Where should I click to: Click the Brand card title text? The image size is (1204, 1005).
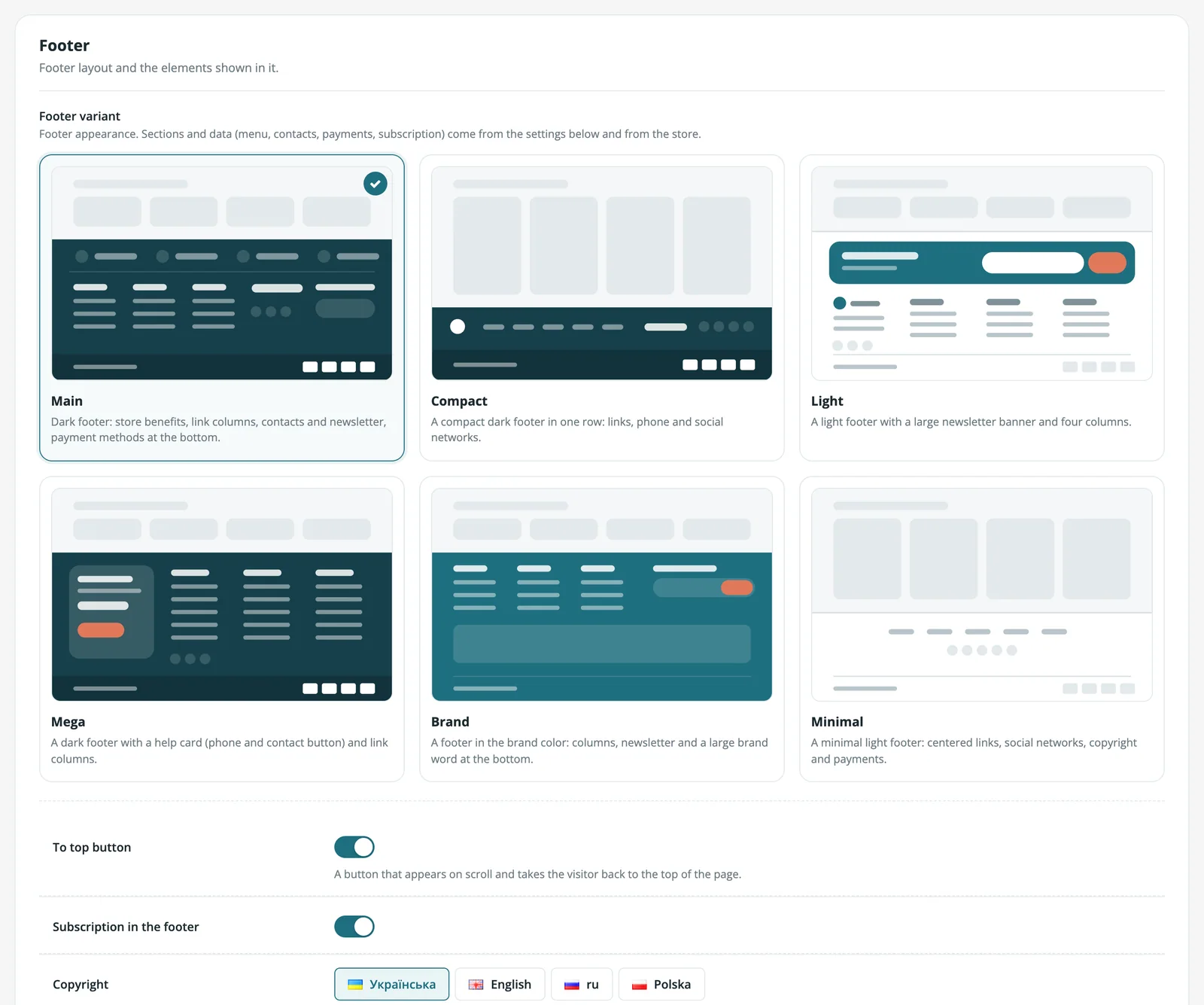[x=450, y=722]
